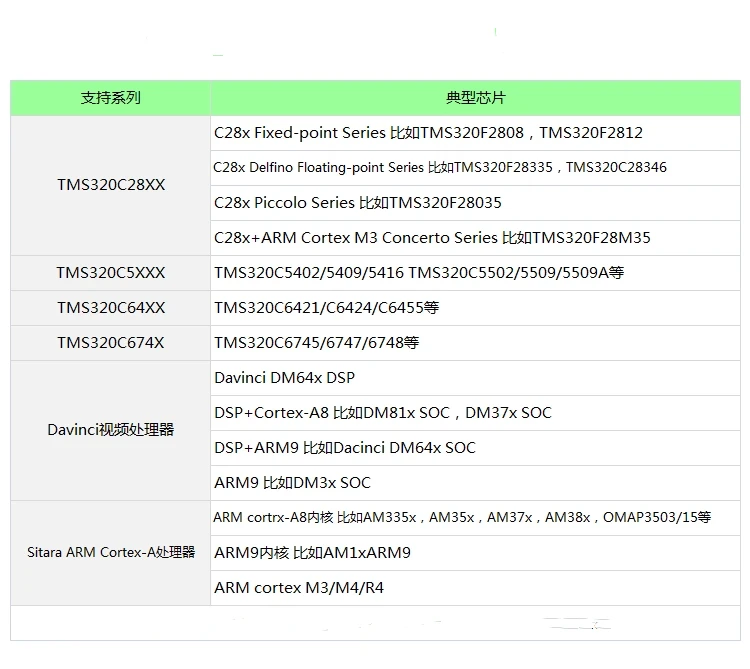Select the TMS320C64XX series cell
Viewport: 750px width, 669px height.
point(110,308)
